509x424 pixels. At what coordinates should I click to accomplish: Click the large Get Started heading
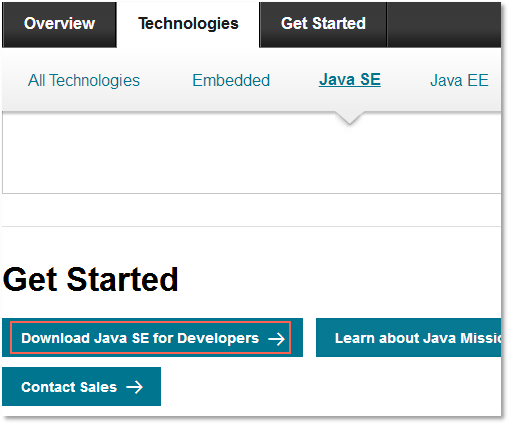coord(90,279)
